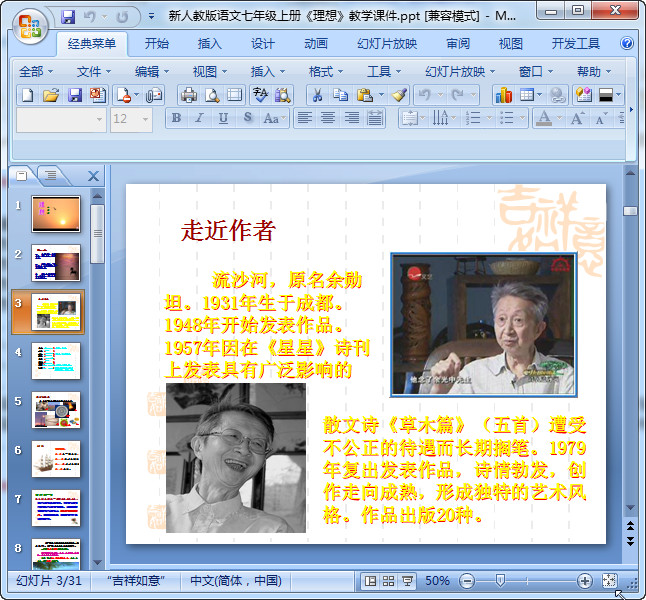
Task: Click the Research books icon
Action: click(x=283, y=95)
